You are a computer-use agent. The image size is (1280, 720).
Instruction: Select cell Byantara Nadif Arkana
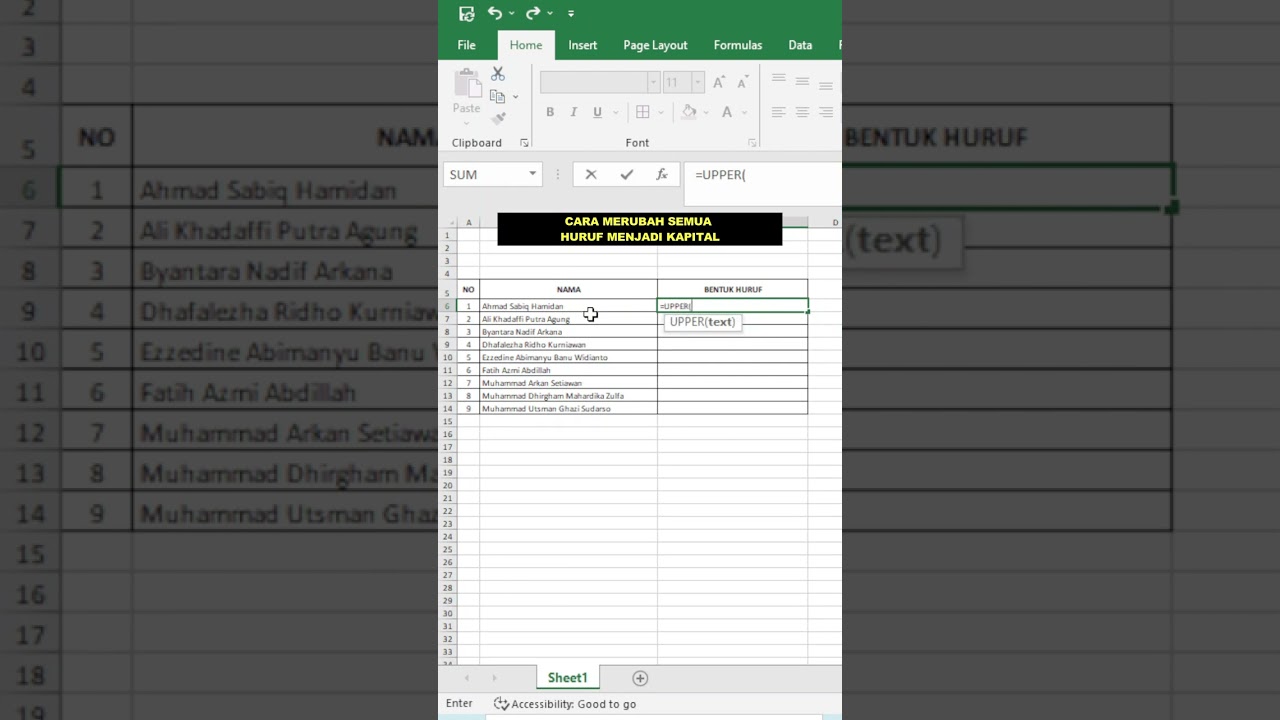tap(568, 332)
